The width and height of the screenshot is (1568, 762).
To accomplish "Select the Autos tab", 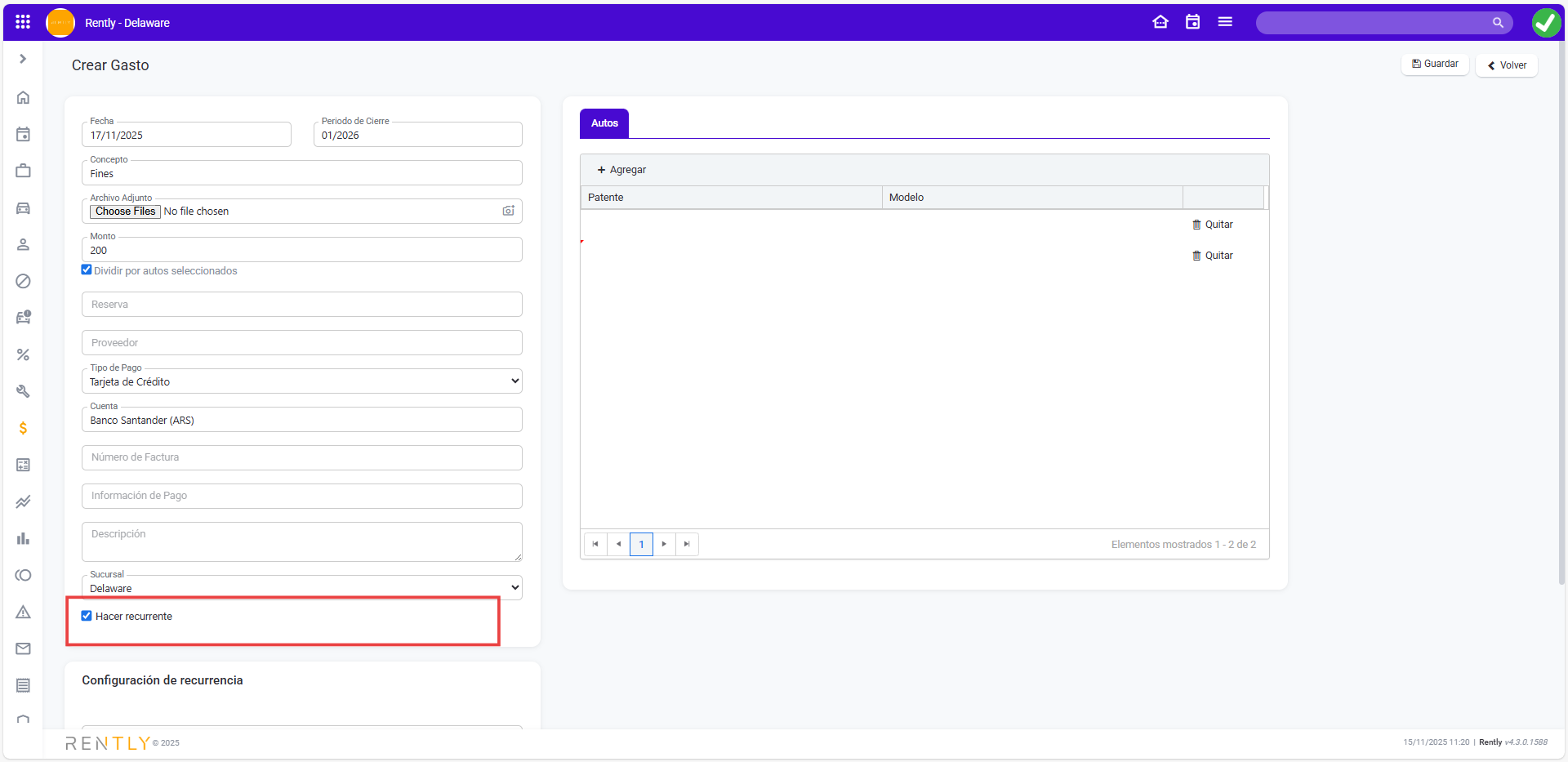I will coord(604,123).
